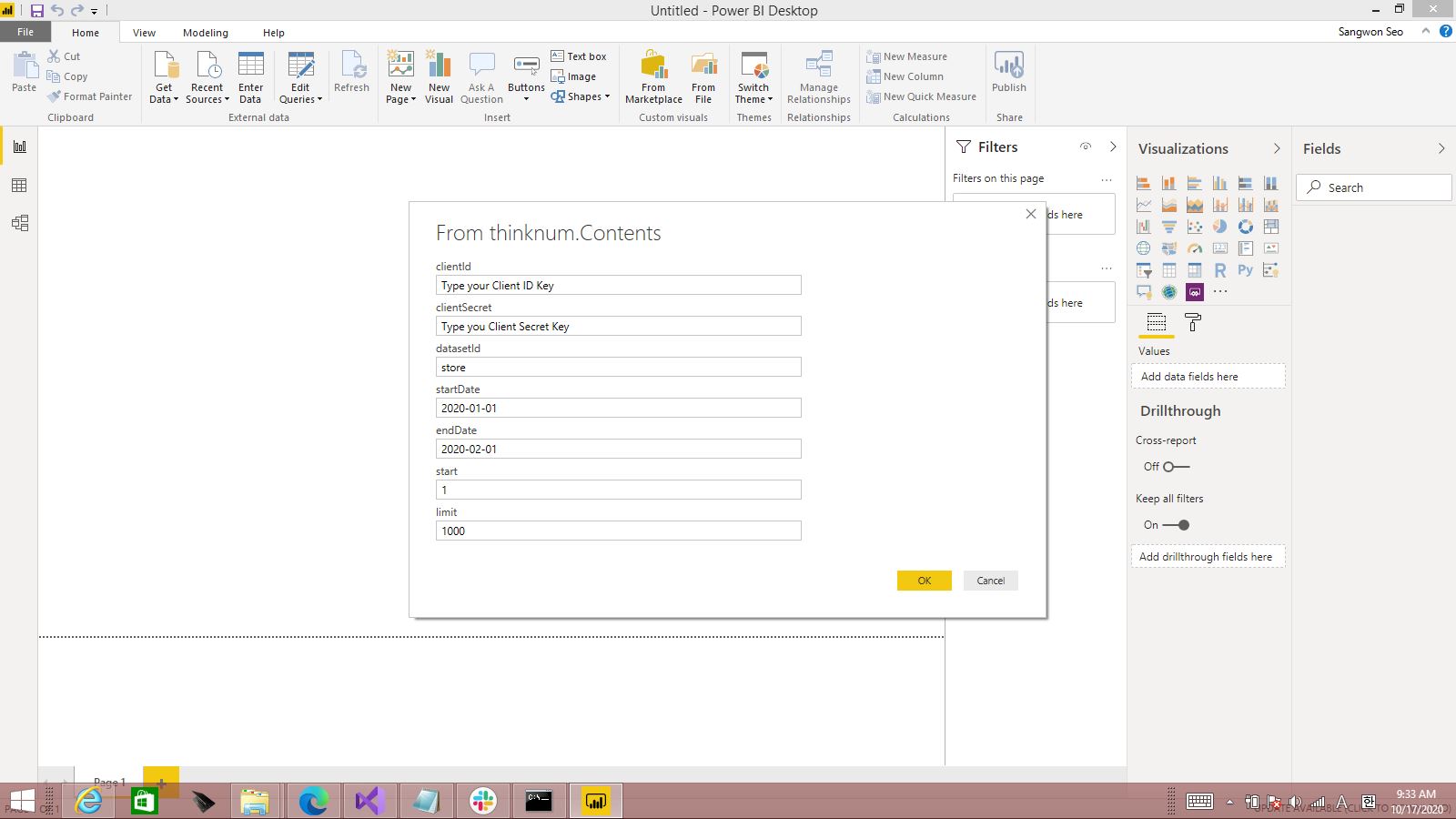Viewport: 1456px width, 819px height.
Task: Open more visuals ellipsis in Visualizations
Action: point(1220,292)
